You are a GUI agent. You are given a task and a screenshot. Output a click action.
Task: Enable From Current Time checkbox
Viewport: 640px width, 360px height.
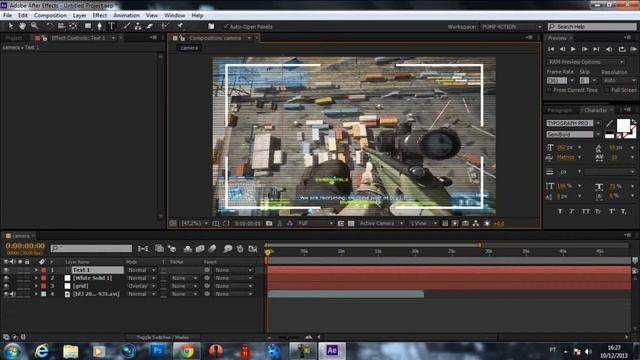549,90
